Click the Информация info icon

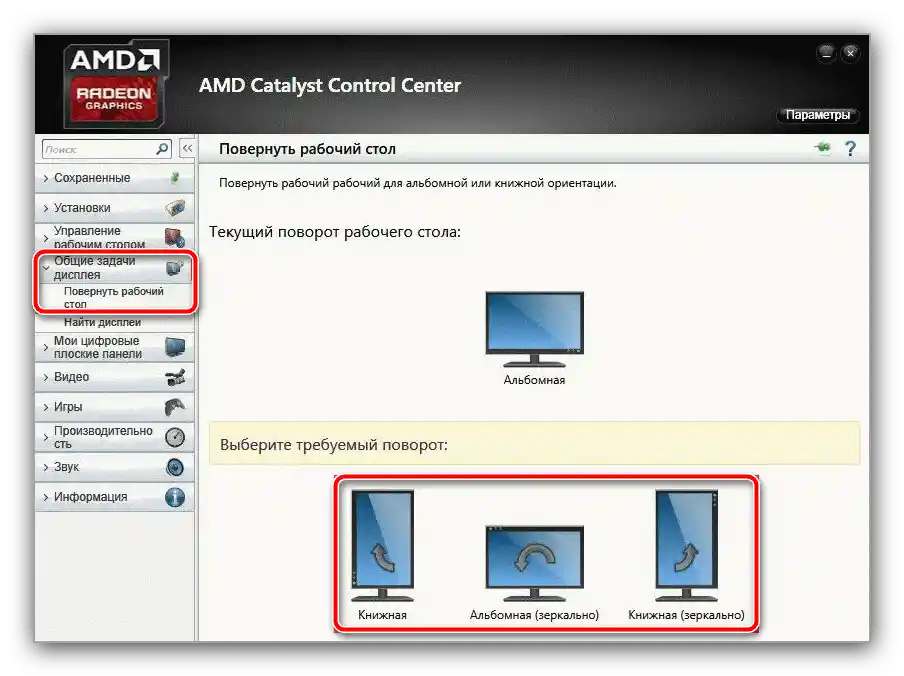175,497
